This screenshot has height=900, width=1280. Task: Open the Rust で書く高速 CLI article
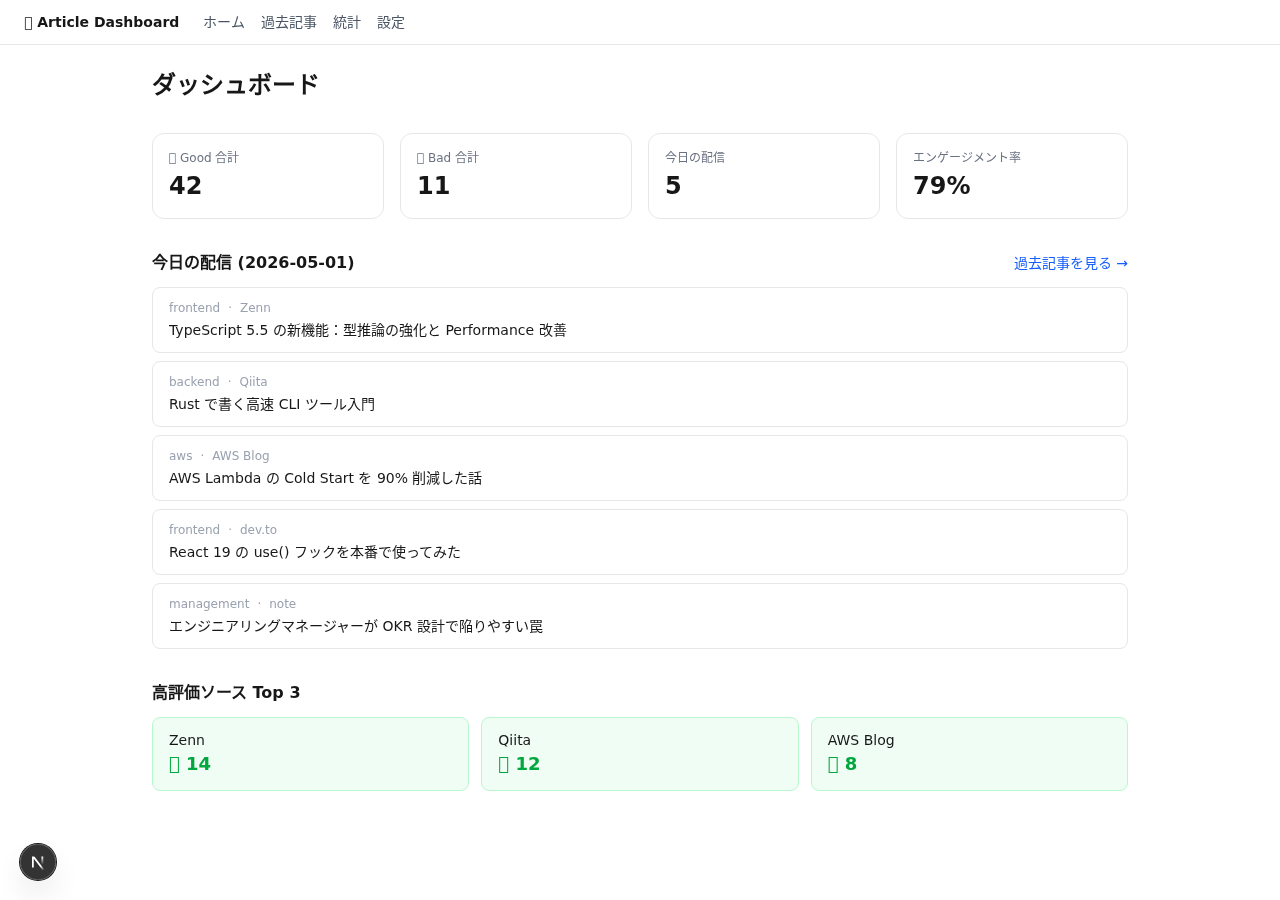click(x=640, y=394)
